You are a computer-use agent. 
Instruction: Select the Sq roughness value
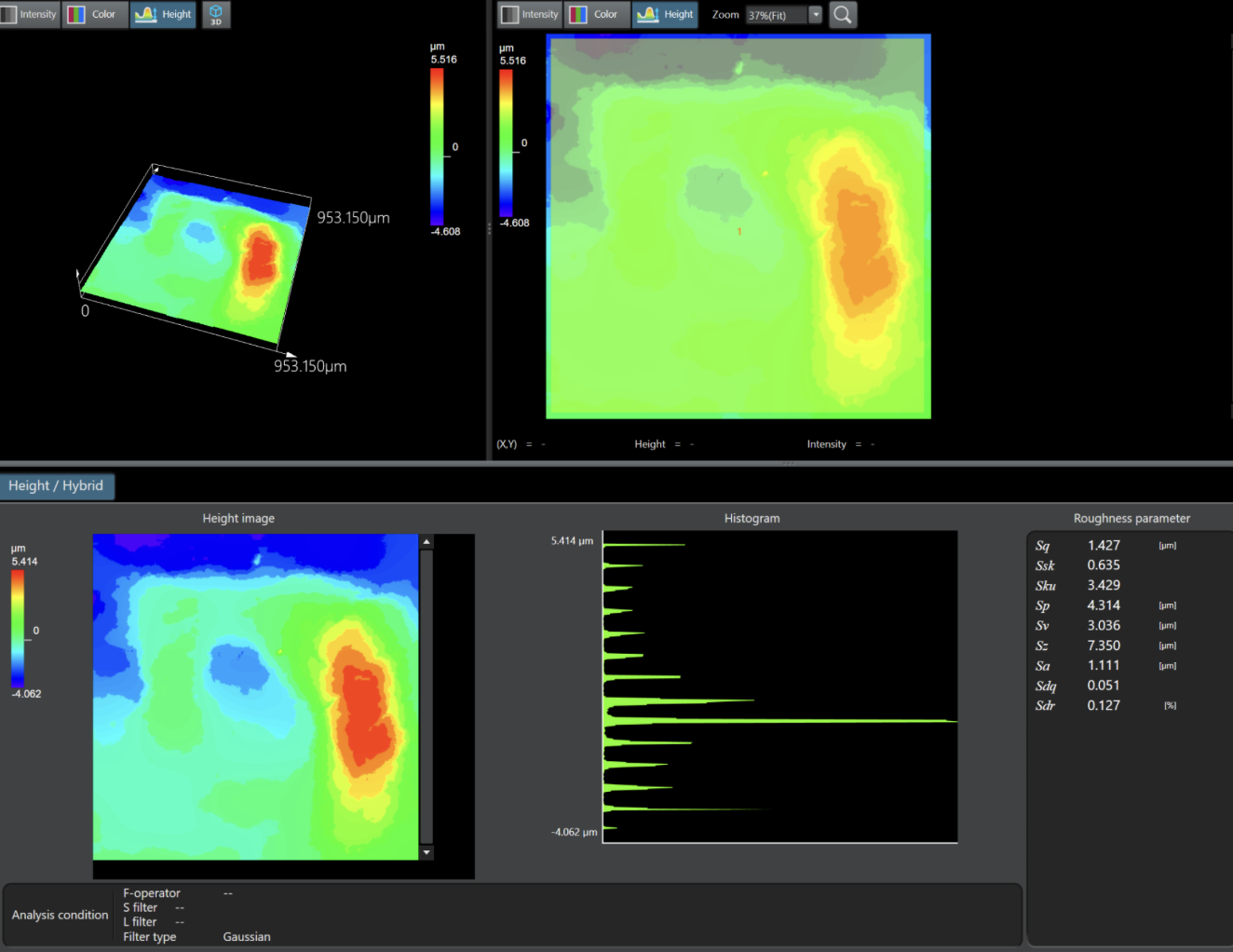tap(1104, 546)
